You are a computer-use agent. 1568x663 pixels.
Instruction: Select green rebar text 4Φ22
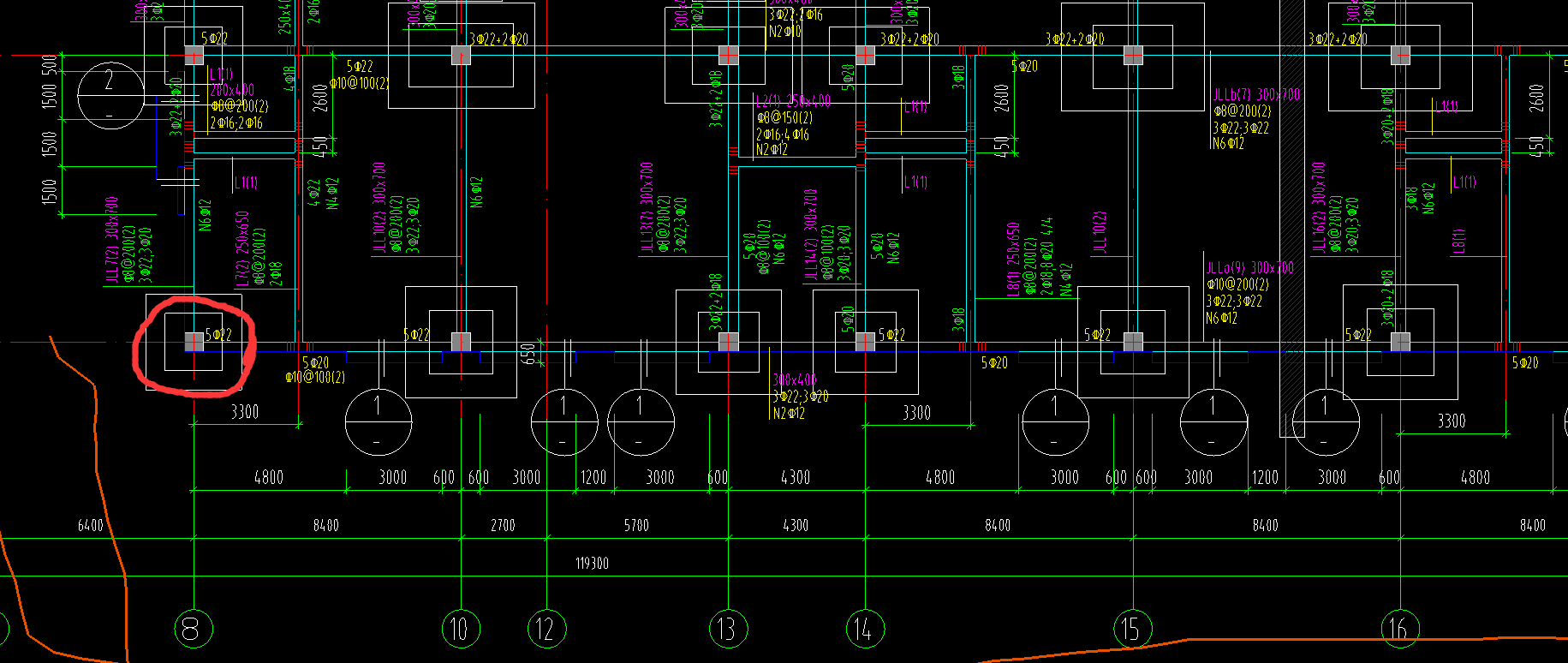(314, 193)
